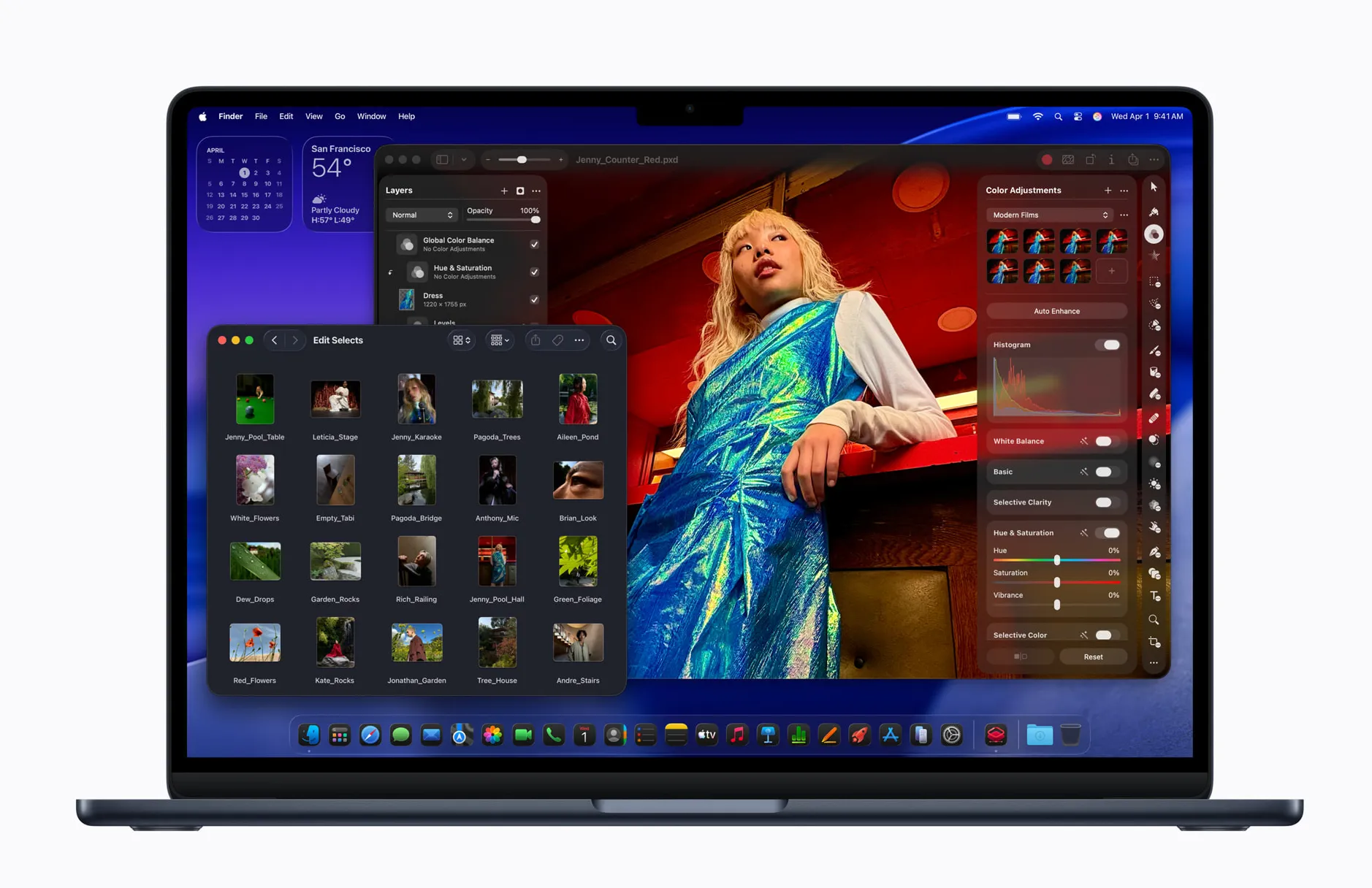
Task: Open the Modern Films preset dropdown
Action: [1049, 215]
